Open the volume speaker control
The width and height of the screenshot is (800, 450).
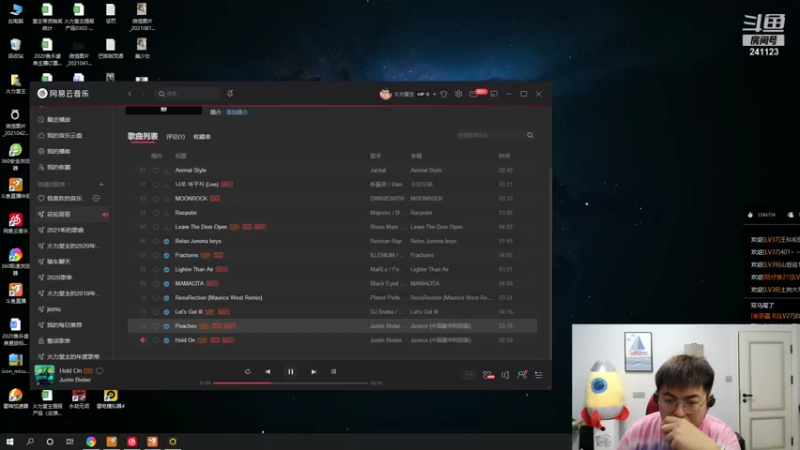pos(505,375)
